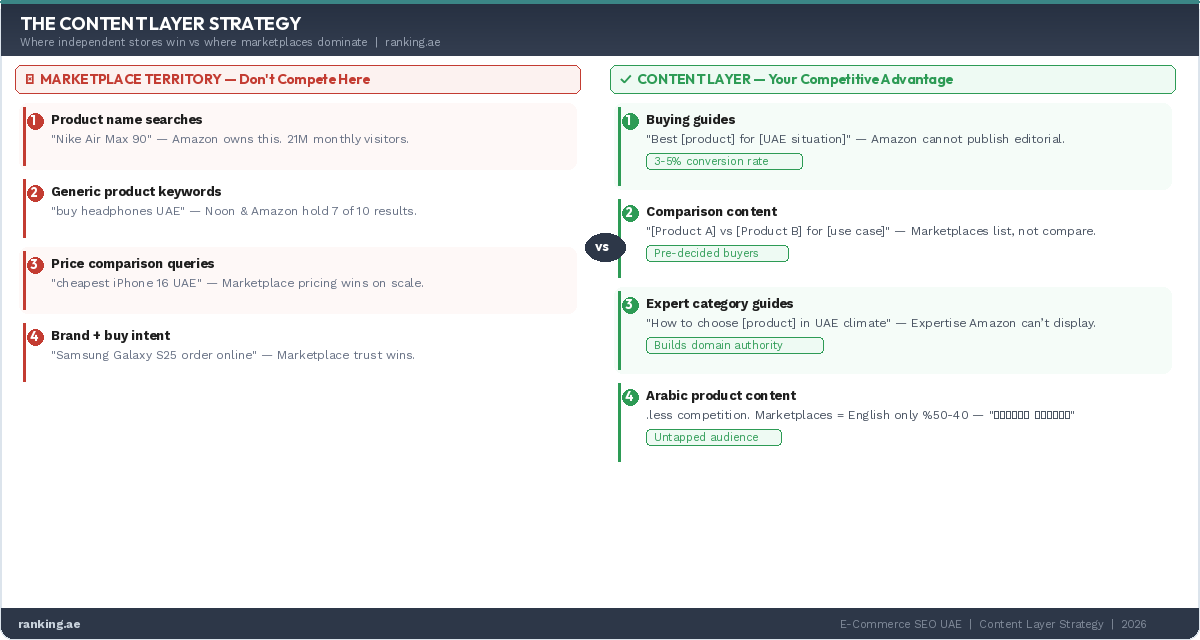Screen dimensions: 1200x640
Task: Select the "Pre-decided buyers" tag
Action: tap(717, 254)
